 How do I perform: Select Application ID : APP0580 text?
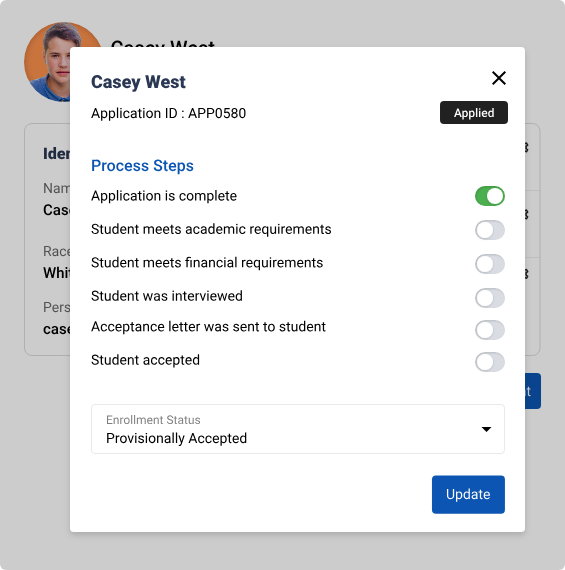point(168,113)
